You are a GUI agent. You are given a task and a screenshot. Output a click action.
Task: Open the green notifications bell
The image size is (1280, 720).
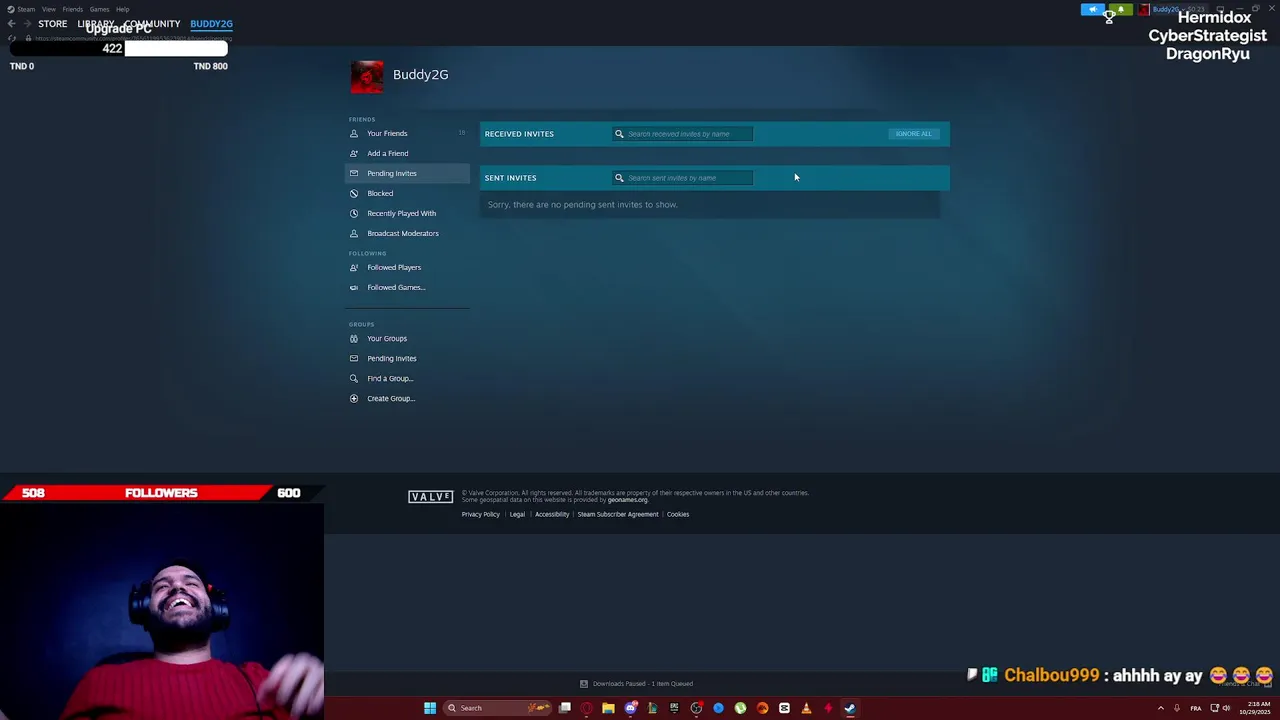coord(1120,9)
